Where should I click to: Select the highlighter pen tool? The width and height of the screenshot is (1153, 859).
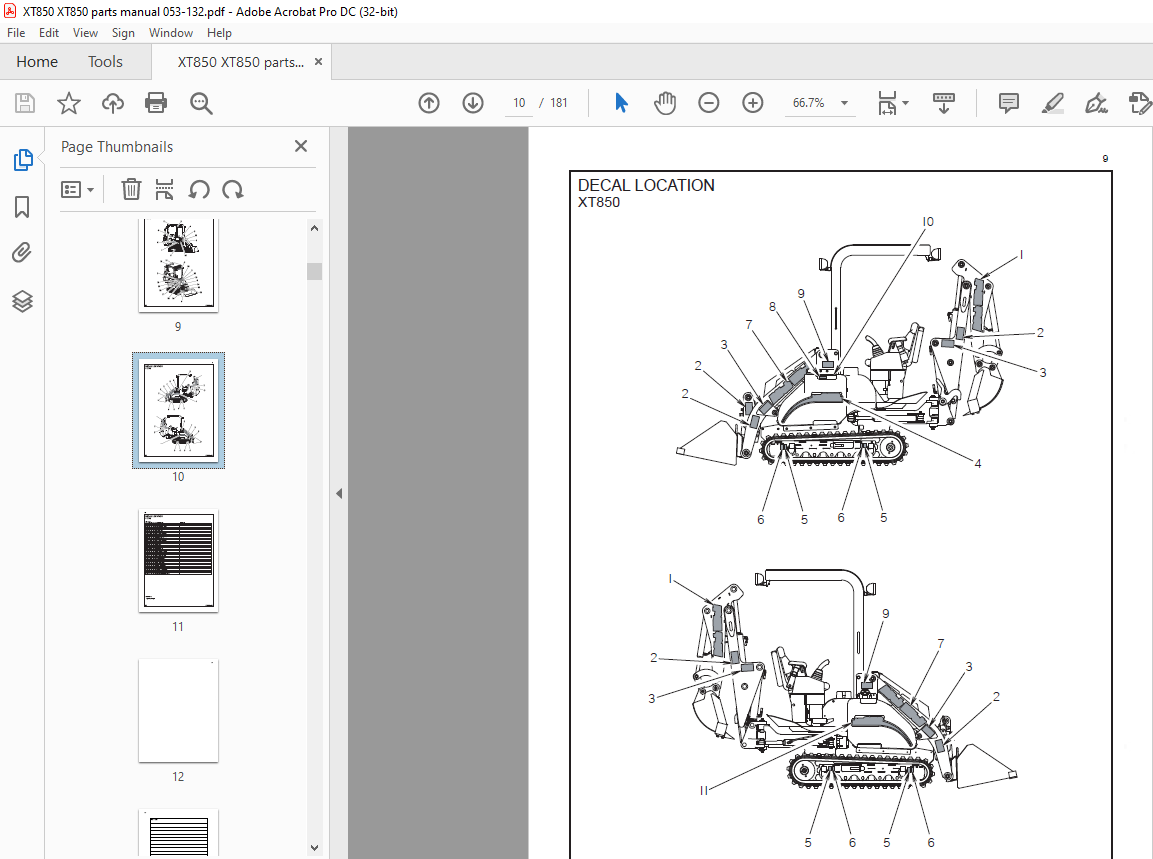click(x=1053, y=103)
